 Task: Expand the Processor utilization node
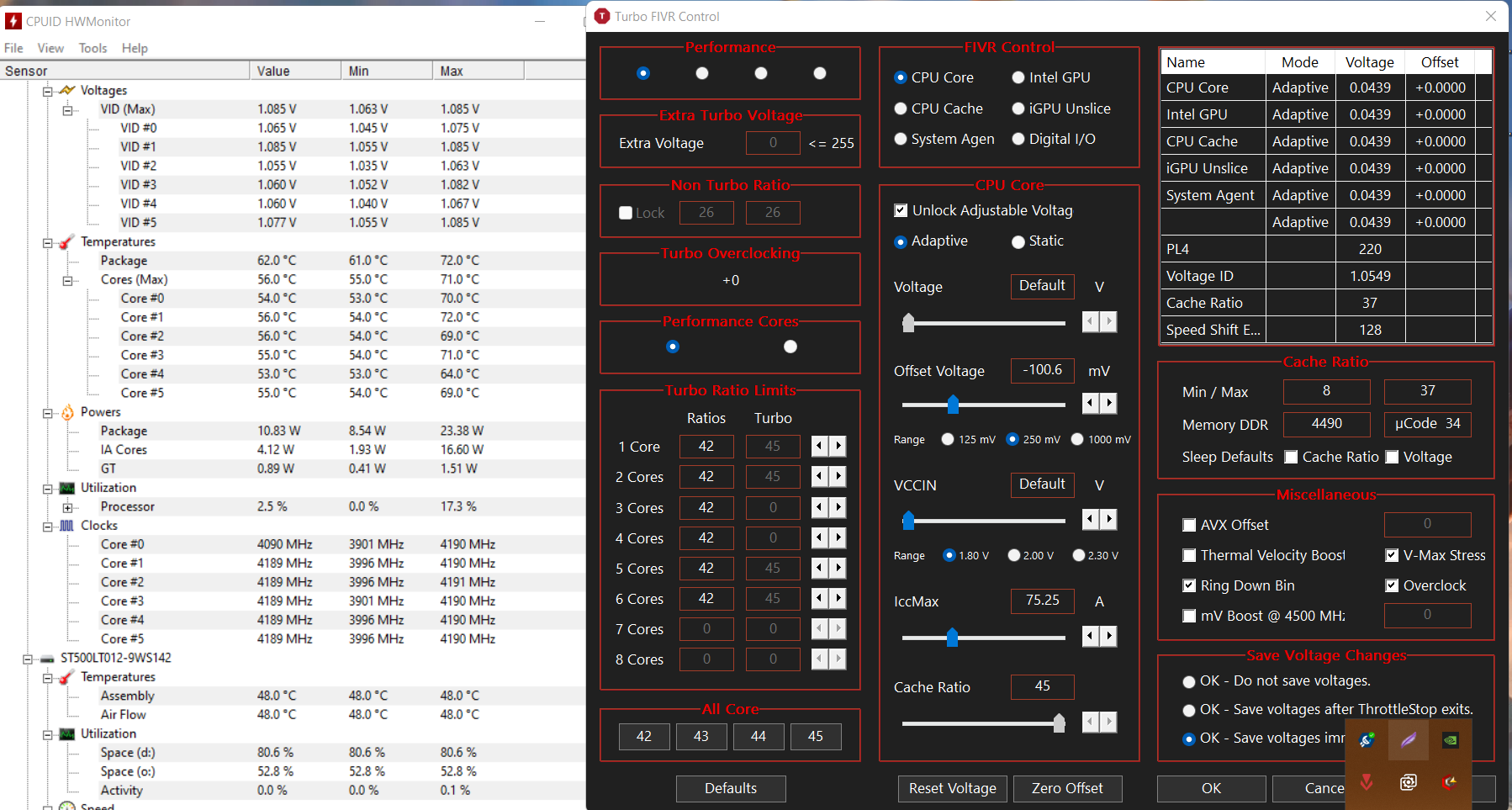(x=68, y=507)
